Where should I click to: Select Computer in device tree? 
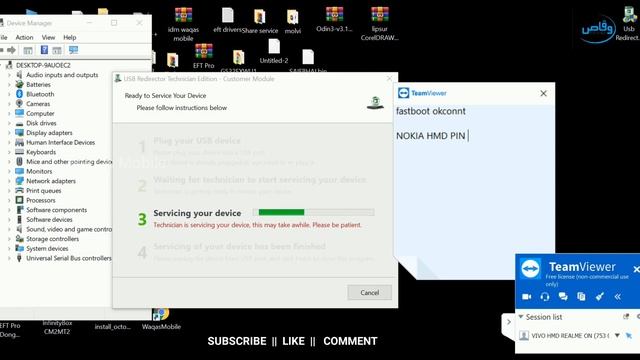(40, 113)
